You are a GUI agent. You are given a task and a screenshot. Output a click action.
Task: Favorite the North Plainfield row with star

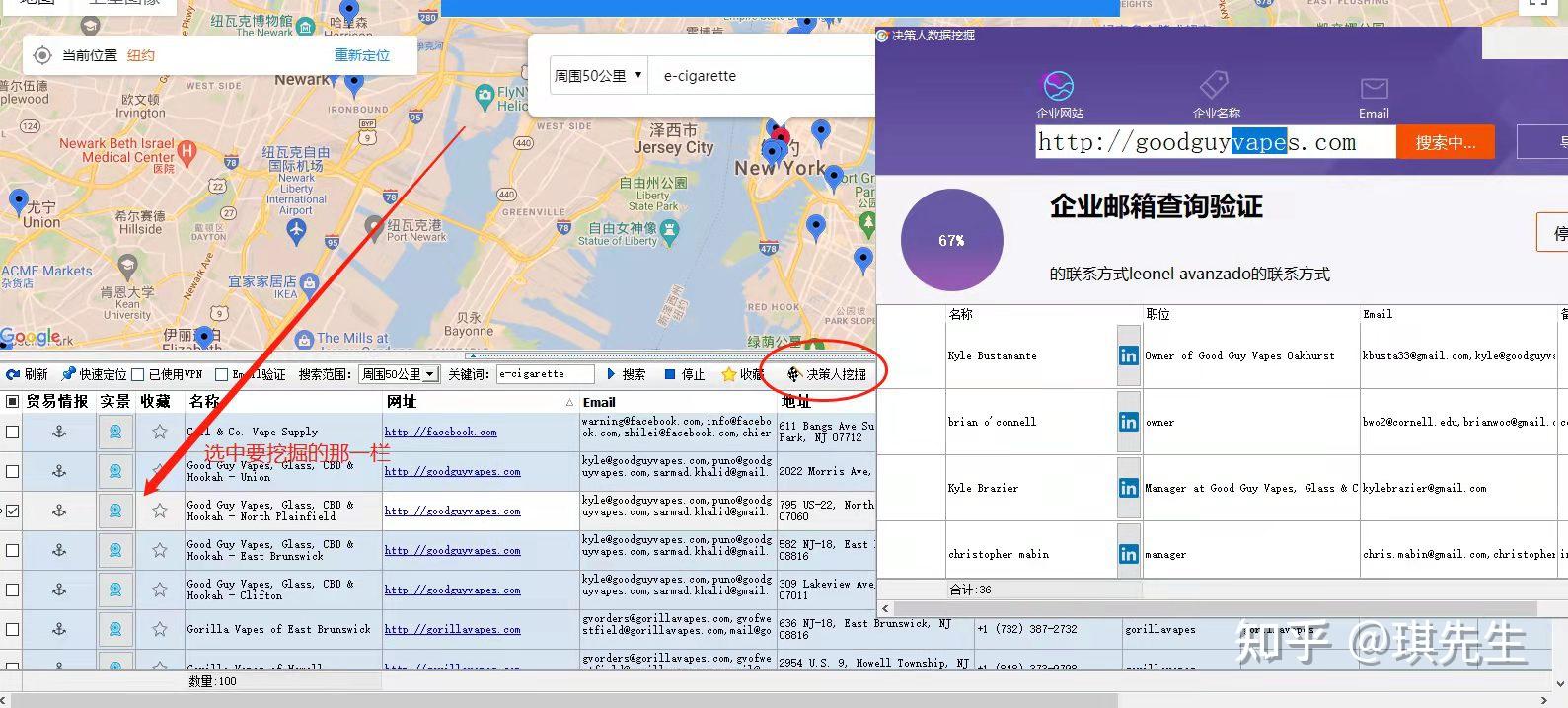point(160,511)
